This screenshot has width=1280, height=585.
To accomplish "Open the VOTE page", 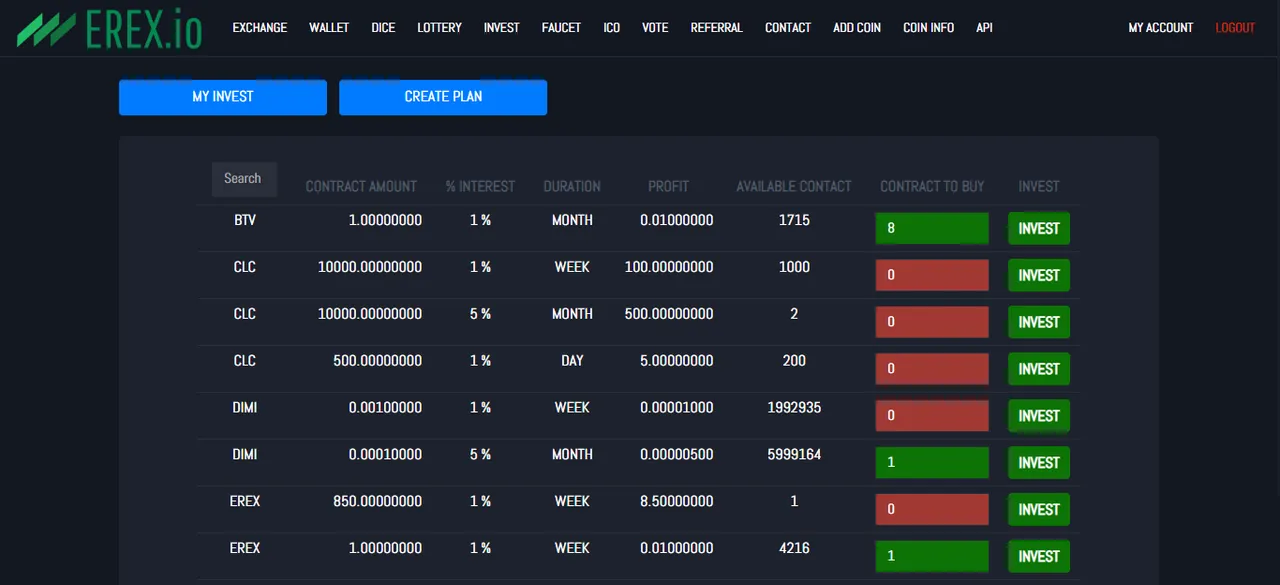I will (655, 28).
